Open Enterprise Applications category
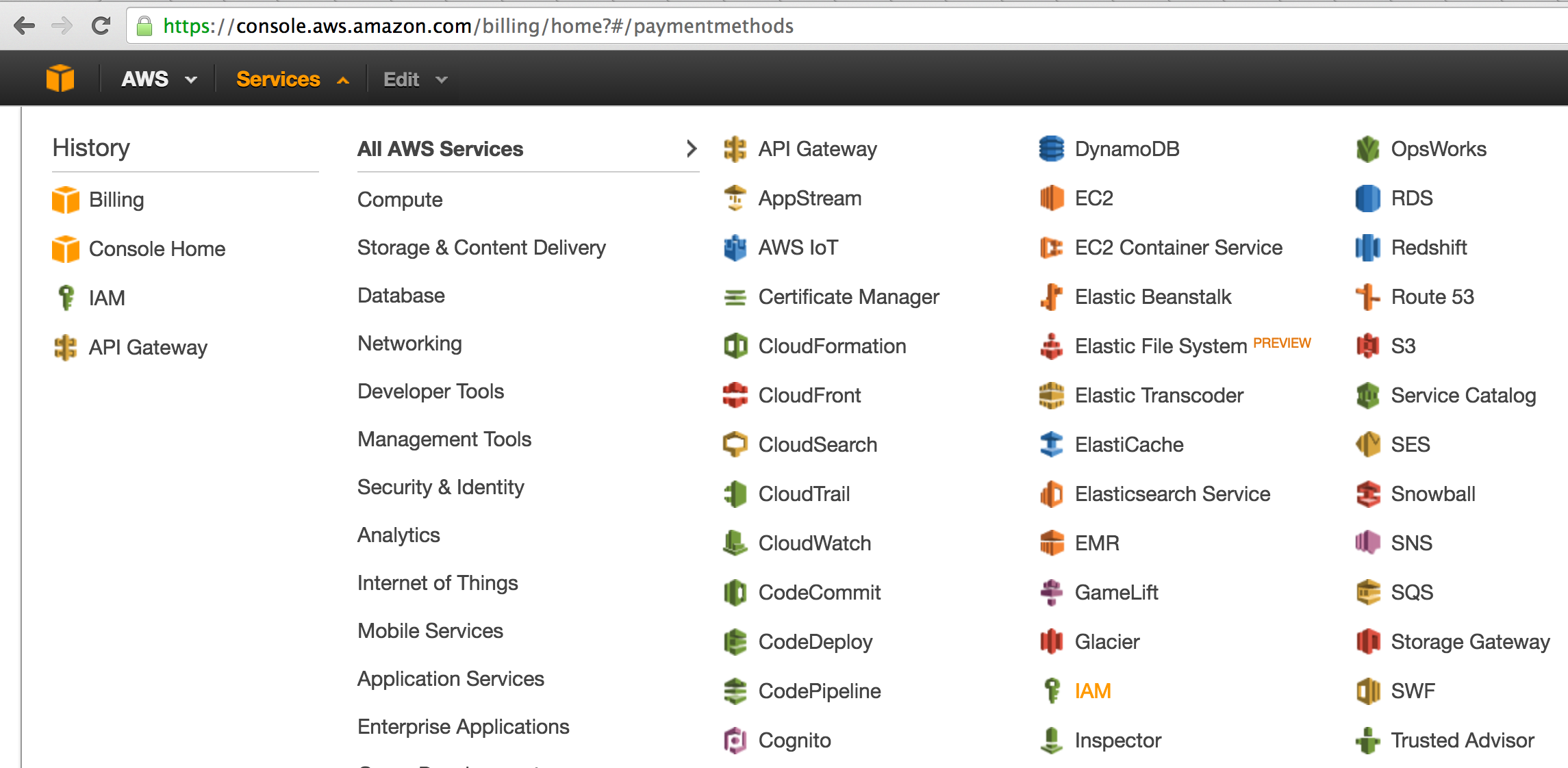This screenshot has height=768, width=1568. click(x=463, y=726)
